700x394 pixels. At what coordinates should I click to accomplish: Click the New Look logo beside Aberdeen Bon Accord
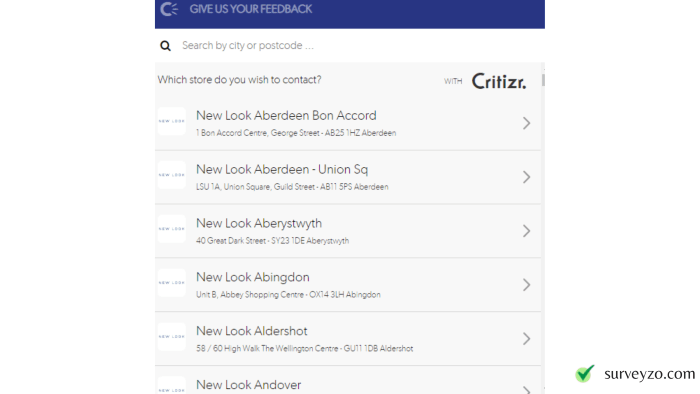171,121
